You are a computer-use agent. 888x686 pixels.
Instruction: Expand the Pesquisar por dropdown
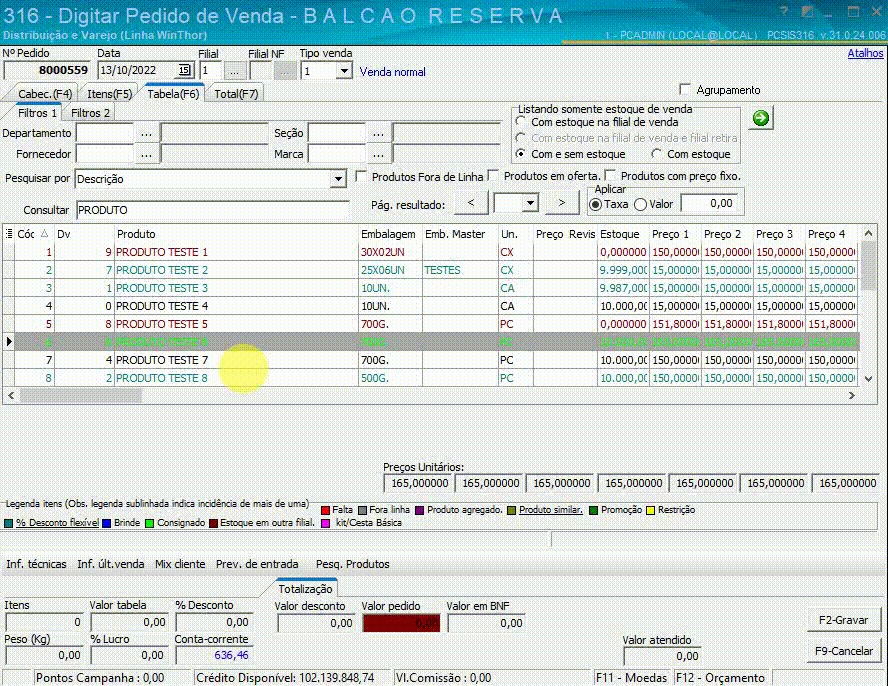coord(338,179)
